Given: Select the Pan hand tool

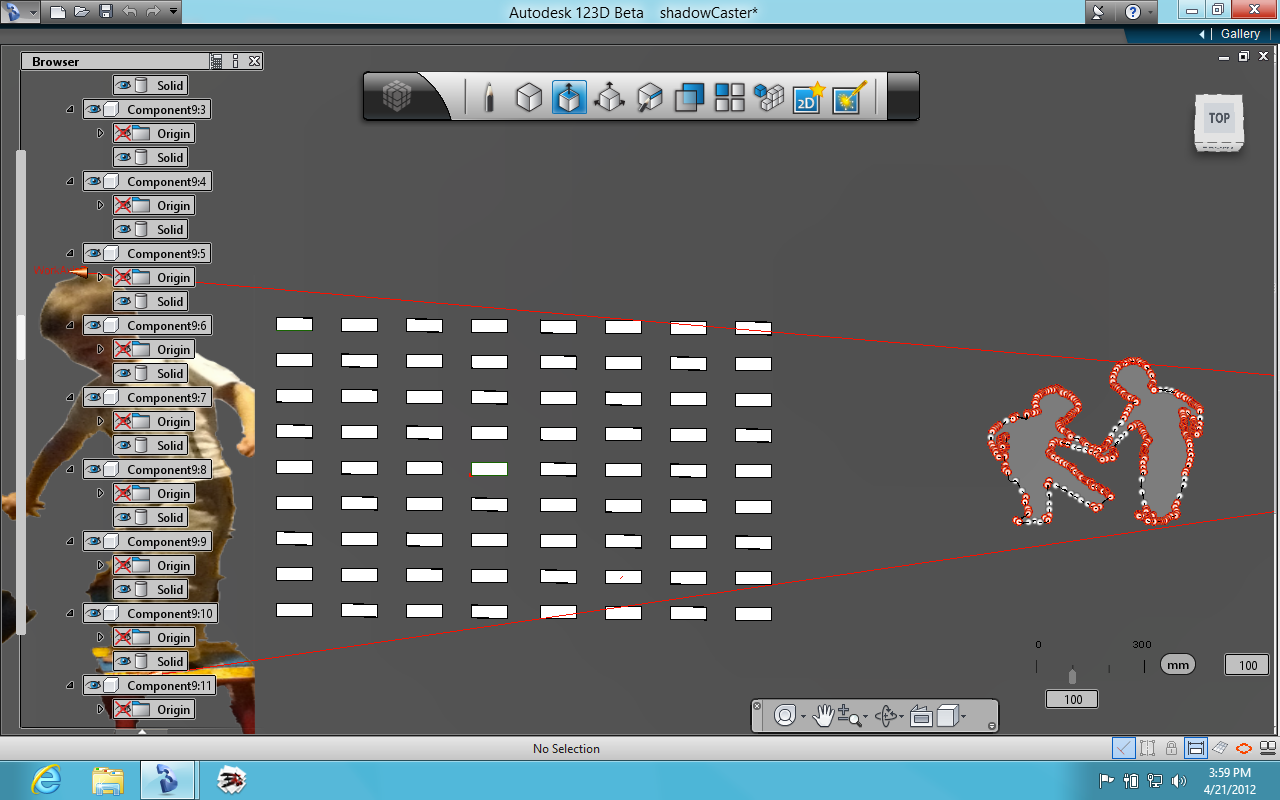Looking at the screenshot, I should [823, 716].
